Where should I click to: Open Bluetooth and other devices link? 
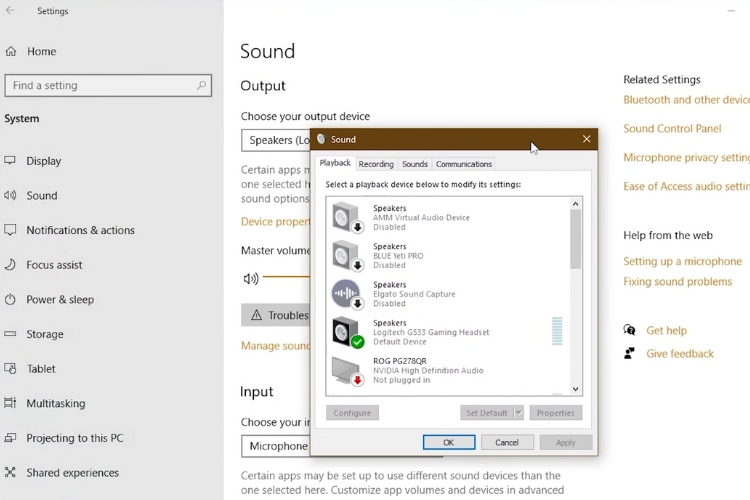click(686, 100)
